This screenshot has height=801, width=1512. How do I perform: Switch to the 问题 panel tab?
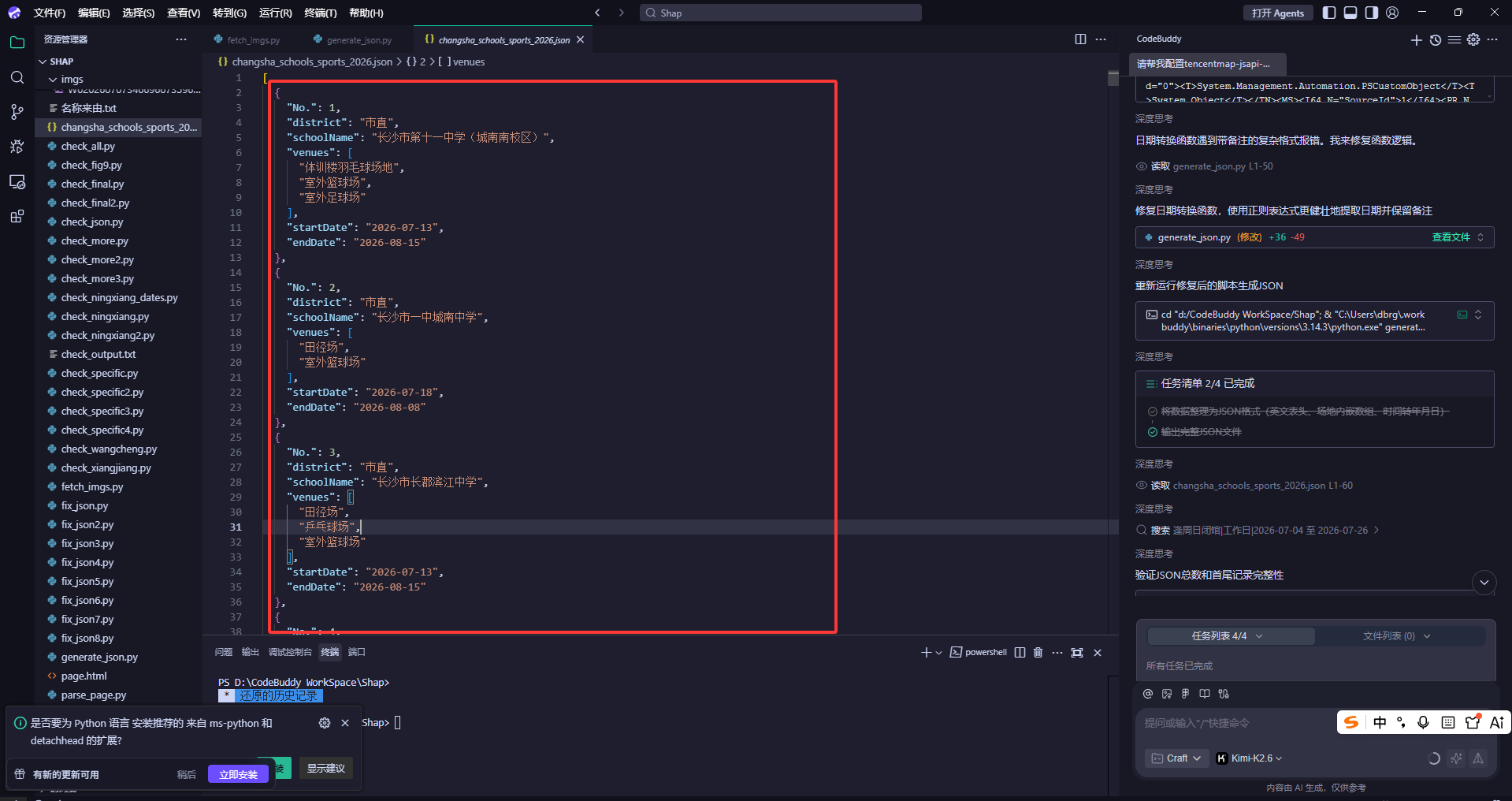pos(224,652)
